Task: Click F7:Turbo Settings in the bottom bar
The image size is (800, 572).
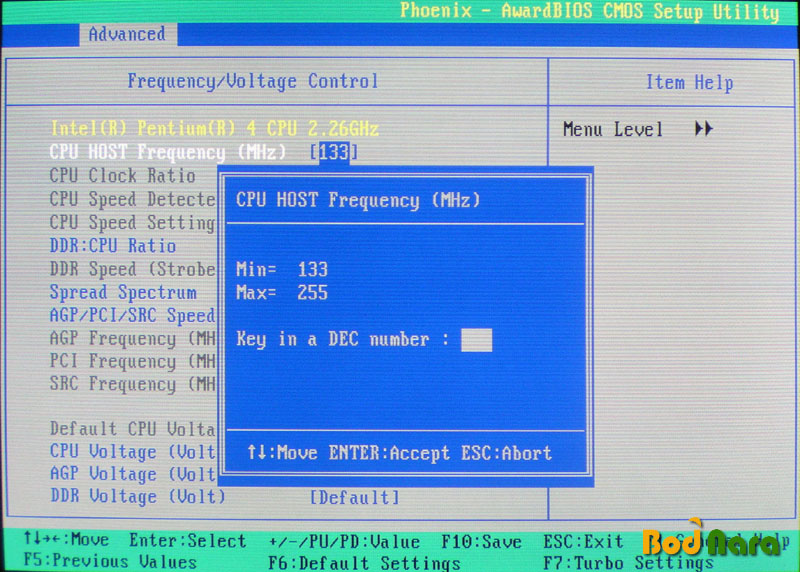Action: pyautogui.click(x=628, y=563)
